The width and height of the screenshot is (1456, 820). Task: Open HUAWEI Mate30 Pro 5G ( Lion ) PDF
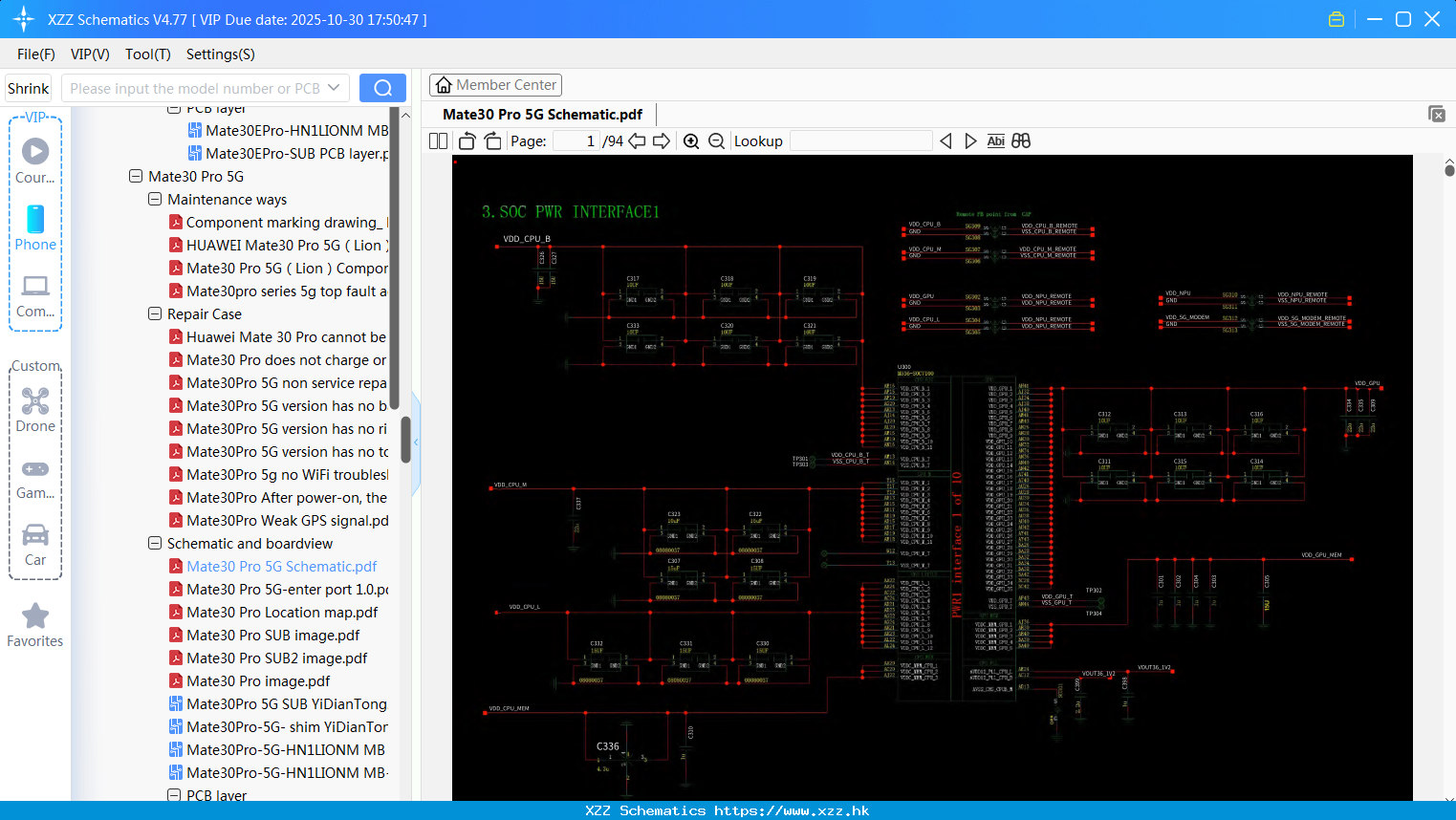coord(278,245)
